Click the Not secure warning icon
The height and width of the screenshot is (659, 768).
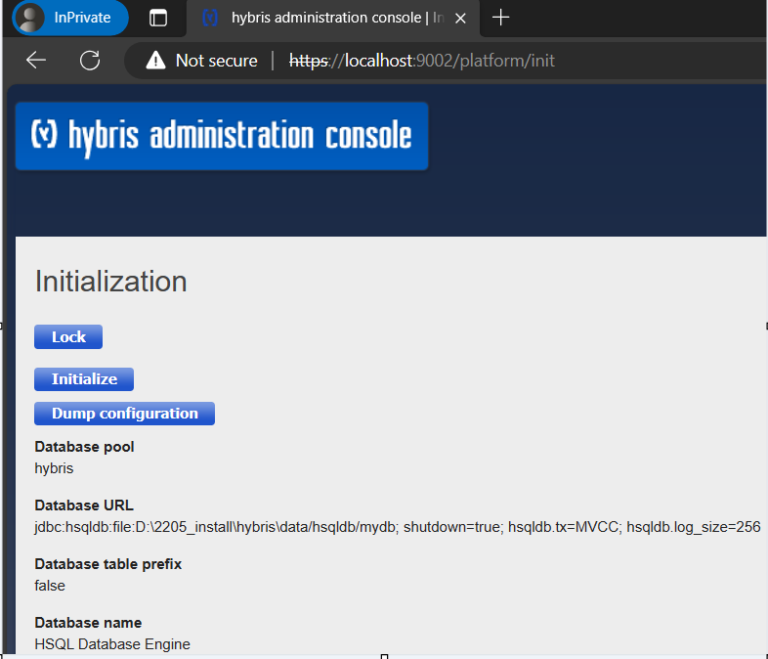[x=156, y=61]
